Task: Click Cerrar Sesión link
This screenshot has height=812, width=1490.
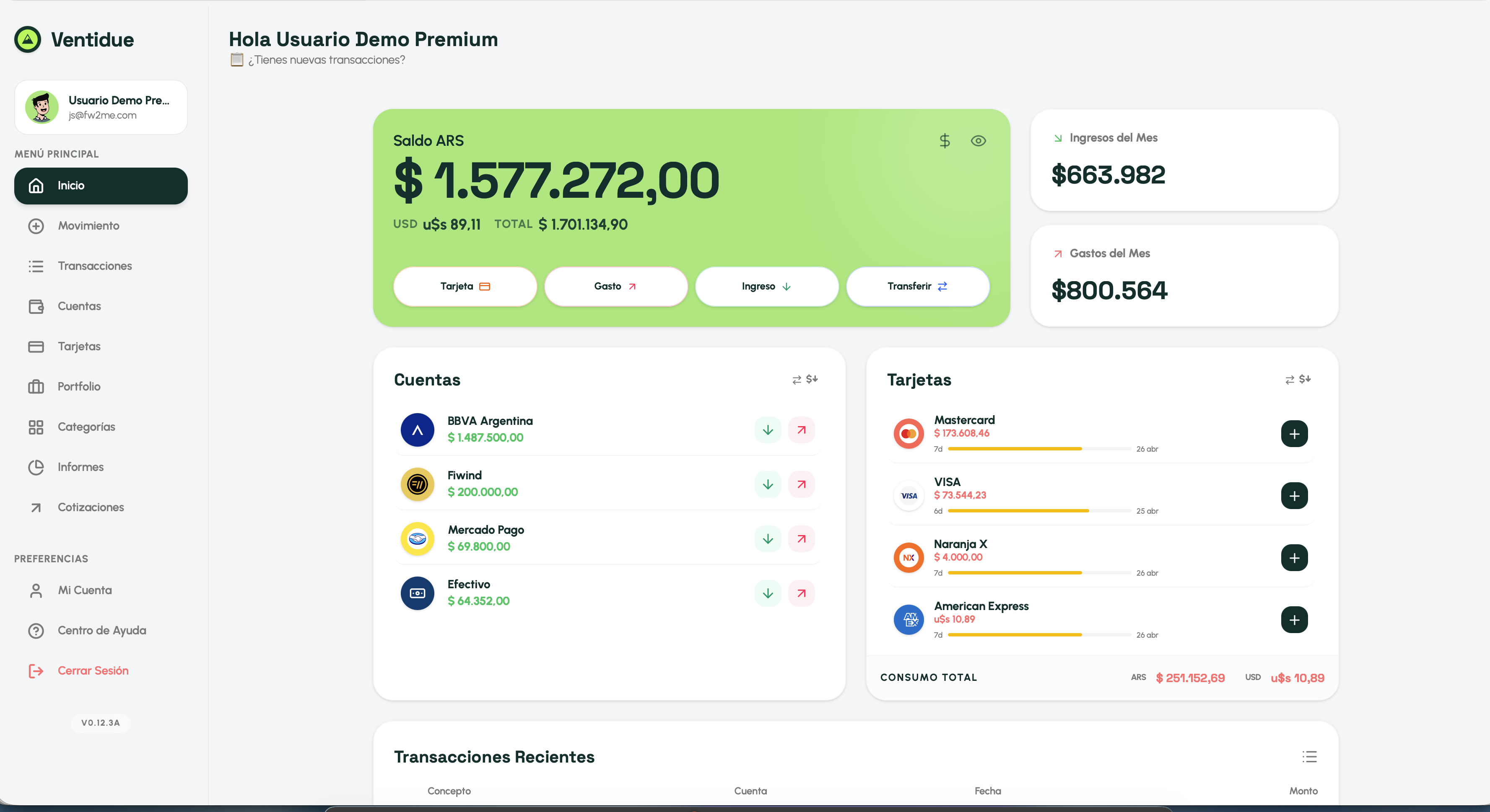Action: tap(93, 671)
